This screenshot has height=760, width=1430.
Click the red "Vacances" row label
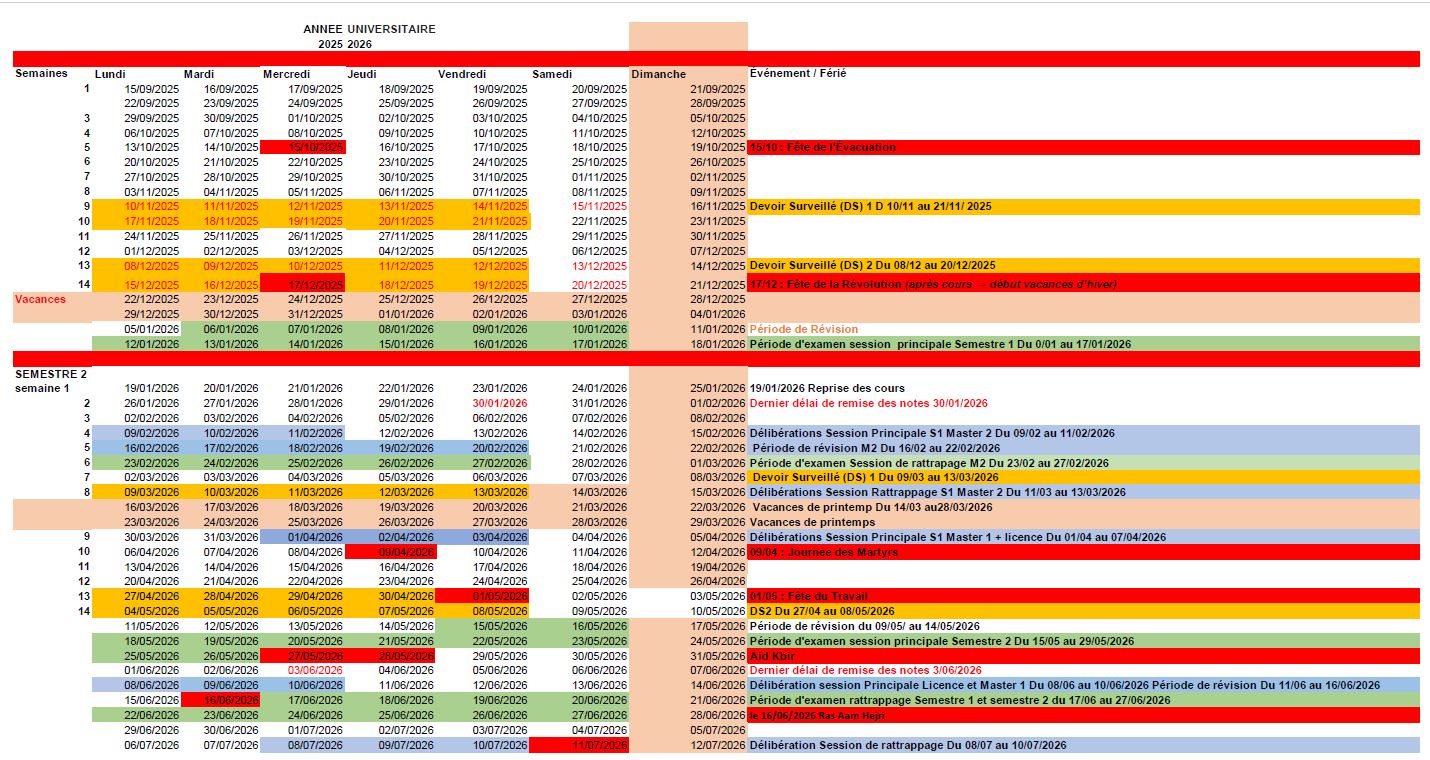click(40, 299)
